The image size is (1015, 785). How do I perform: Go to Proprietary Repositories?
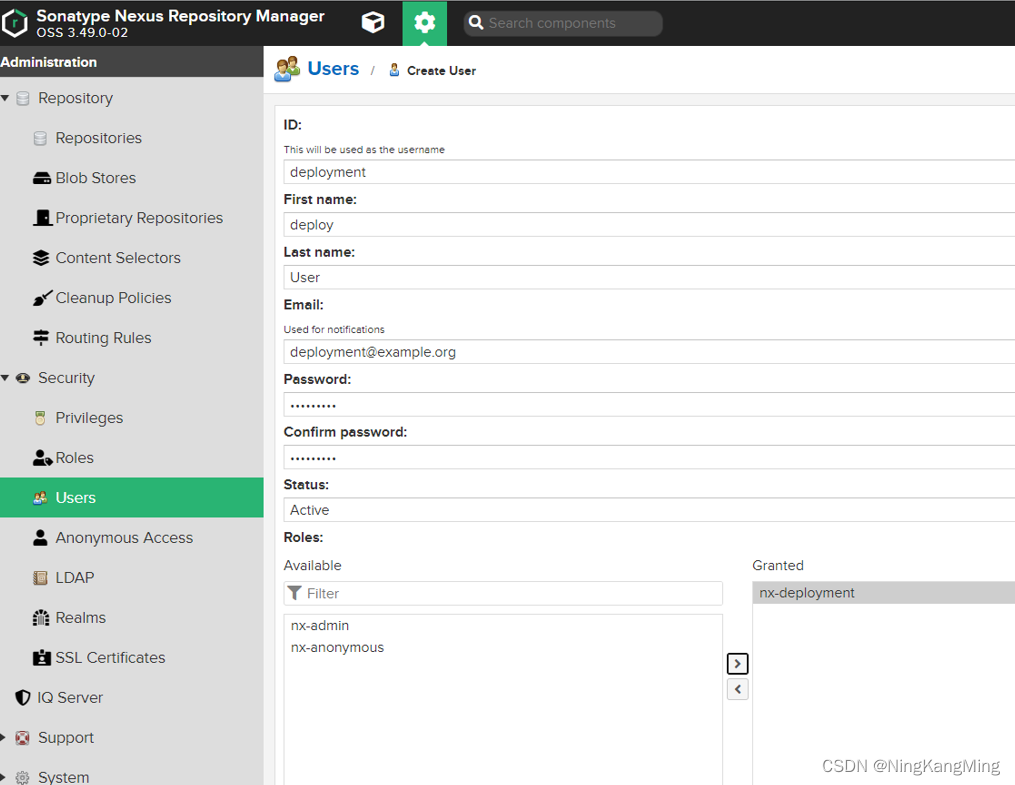[139, 218]
